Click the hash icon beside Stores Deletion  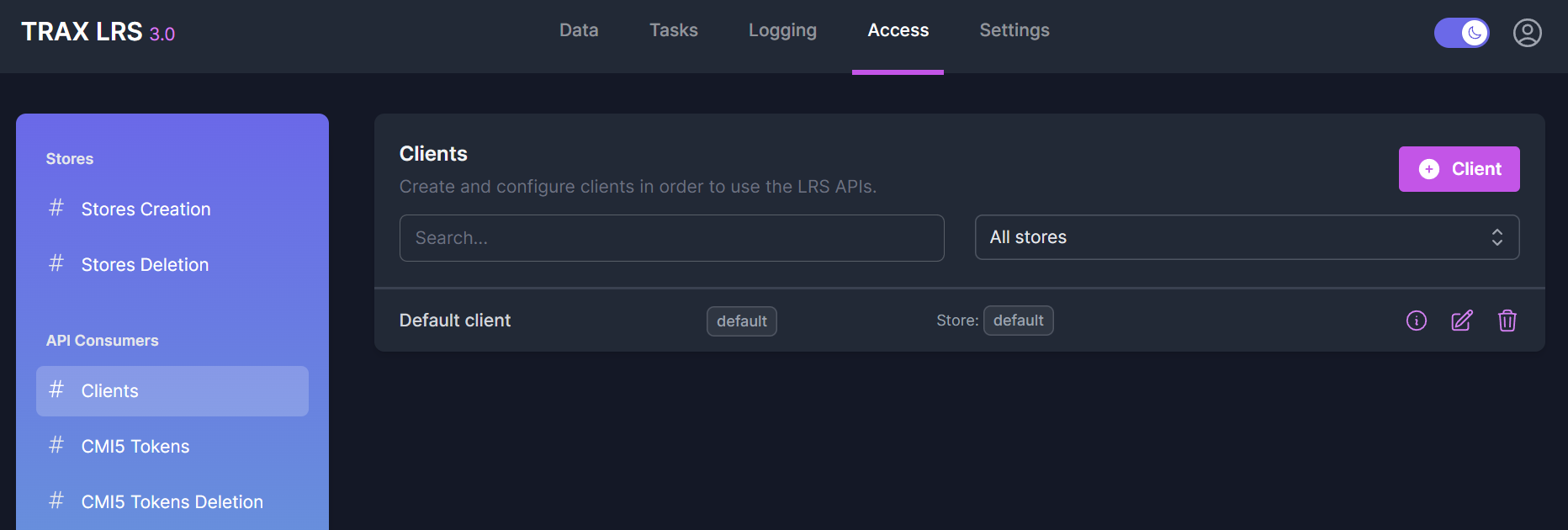tap(56, 263)
